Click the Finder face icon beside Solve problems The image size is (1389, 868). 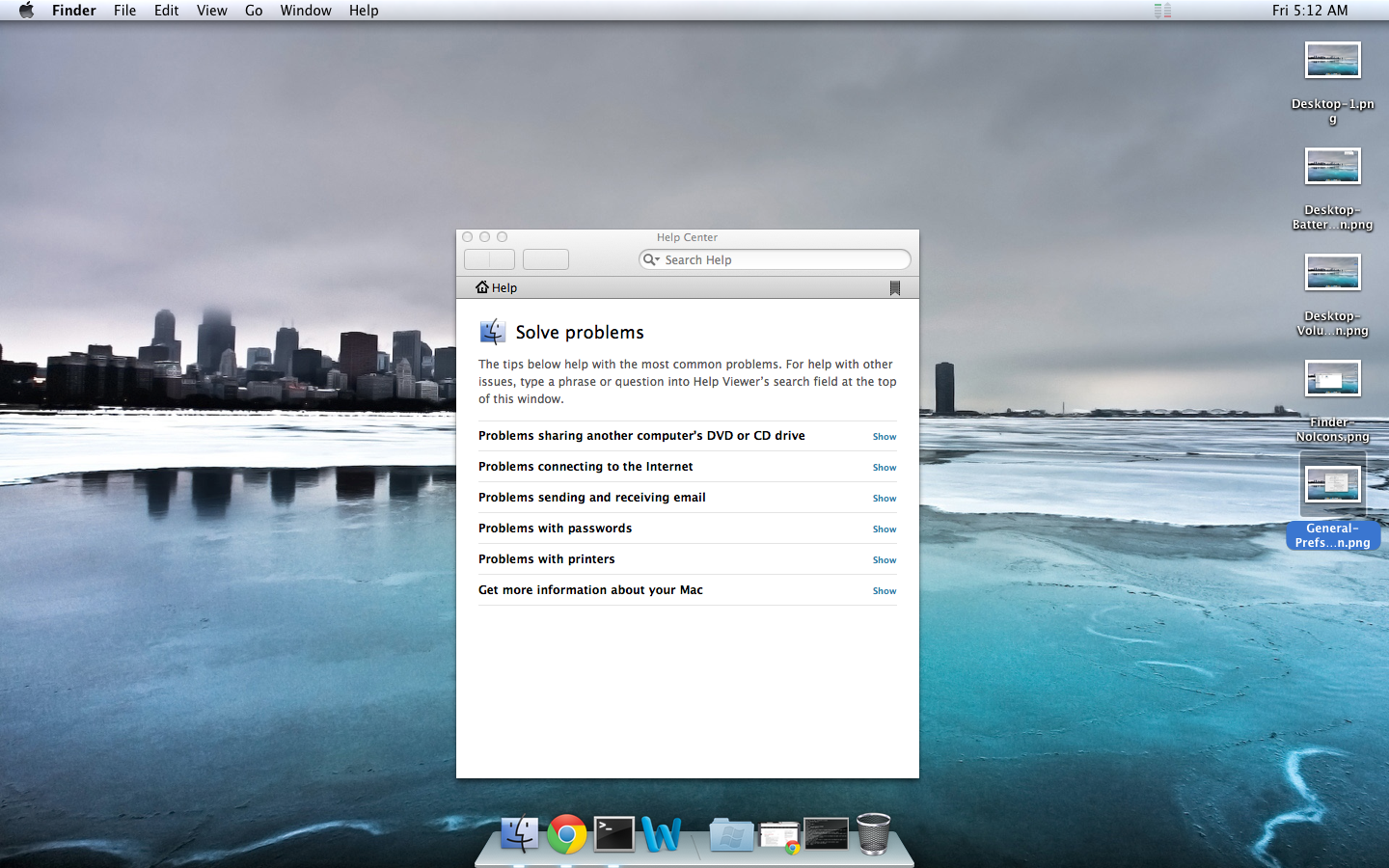(x=493, y=332)
